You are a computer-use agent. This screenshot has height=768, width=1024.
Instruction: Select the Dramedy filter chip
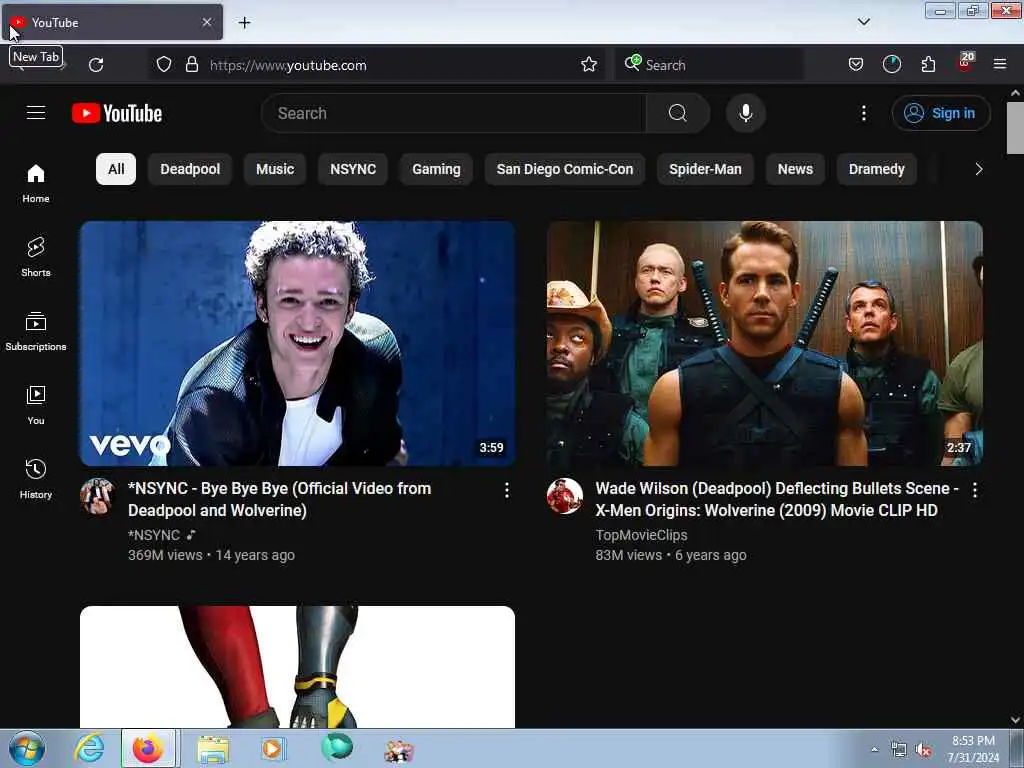pyautogui.click(x=876, y=169)
